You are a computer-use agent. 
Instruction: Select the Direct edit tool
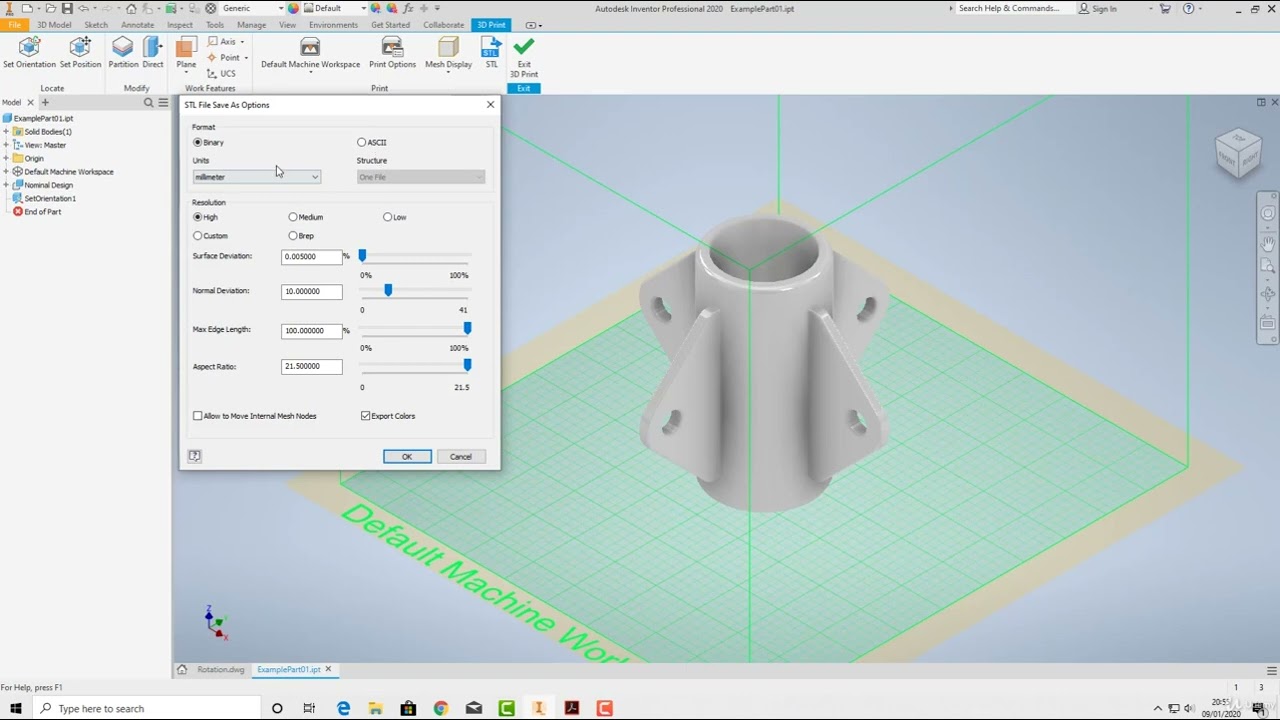(152, 53)
